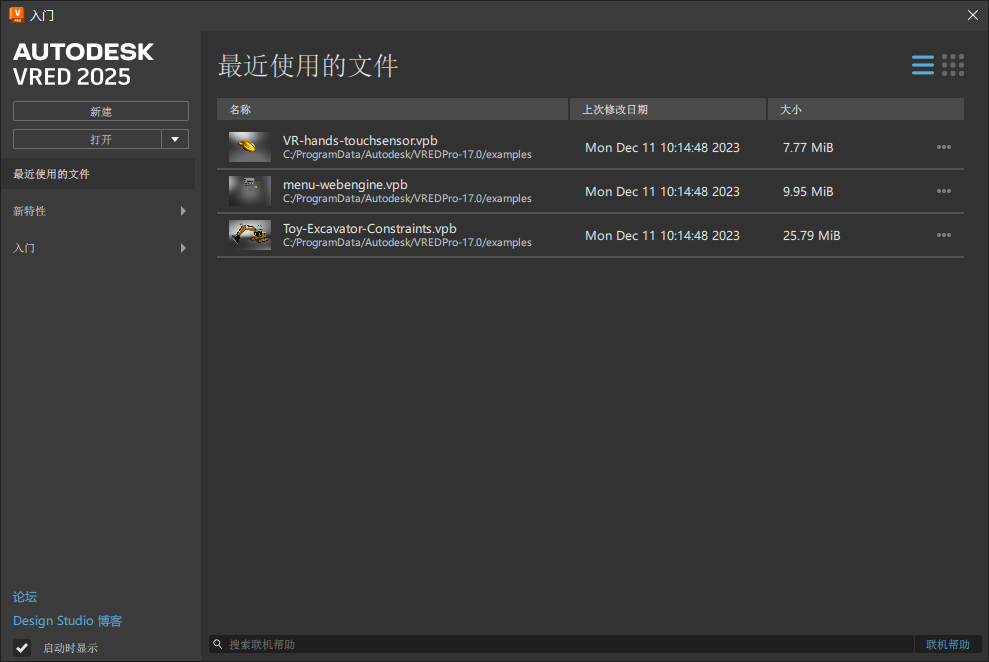The width and height of the screenshot is (989, 662).
Task: Click the VRED logo in title bar
Action: (x=16, y=15)
